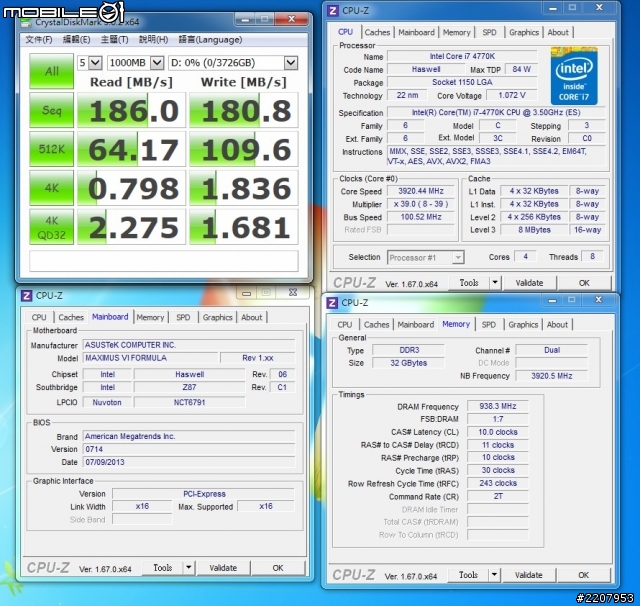This screenshot has width=640, height=606.
Task: Open About tab in the Mainboard window
Action: pyautogui.click(x=251, y=317)
